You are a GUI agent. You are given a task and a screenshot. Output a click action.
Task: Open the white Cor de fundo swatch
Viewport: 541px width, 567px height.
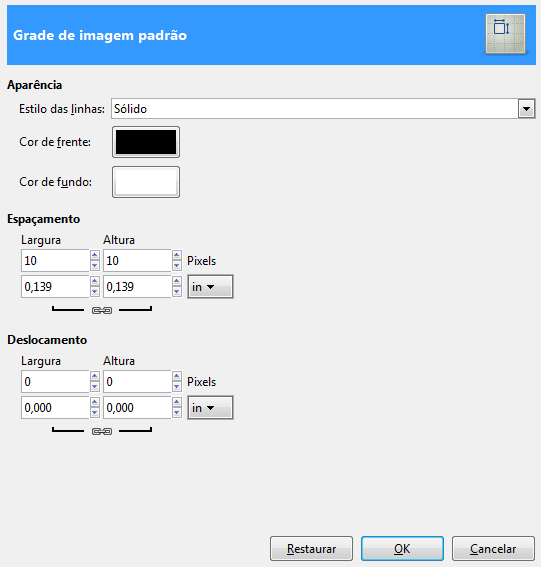[x=146, y=182]
